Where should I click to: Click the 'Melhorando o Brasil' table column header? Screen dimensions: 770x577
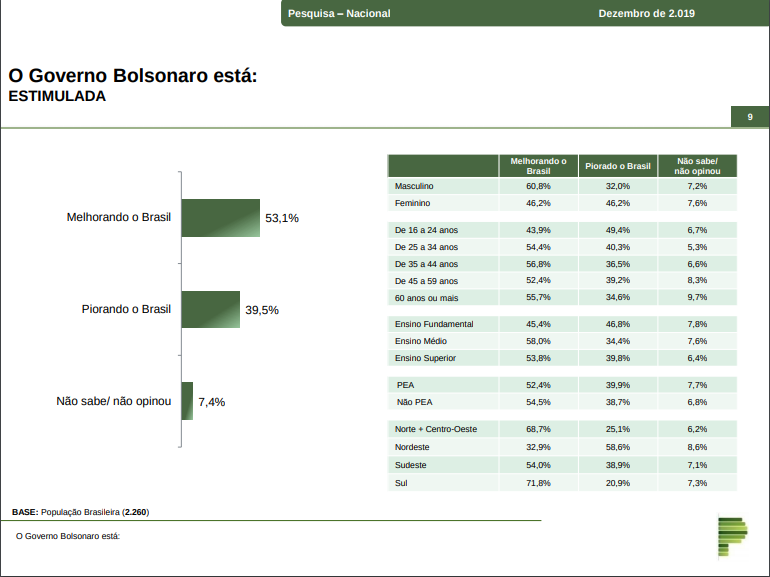538,166
